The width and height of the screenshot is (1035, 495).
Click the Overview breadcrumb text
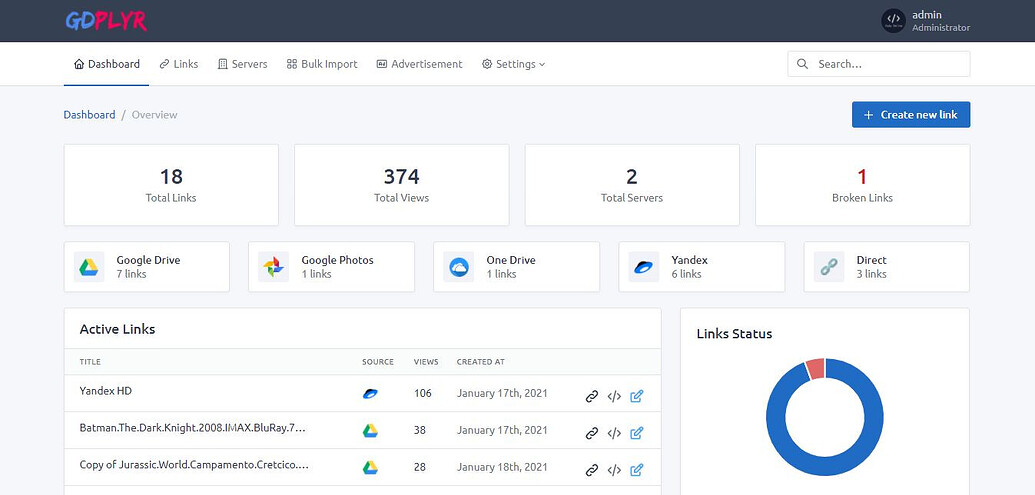coord(154,115)
